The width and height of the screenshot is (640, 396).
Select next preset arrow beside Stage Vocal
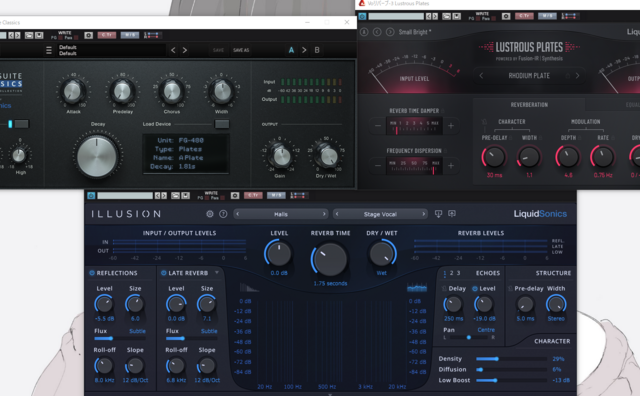pyautogui.click(x=423, y=214)
